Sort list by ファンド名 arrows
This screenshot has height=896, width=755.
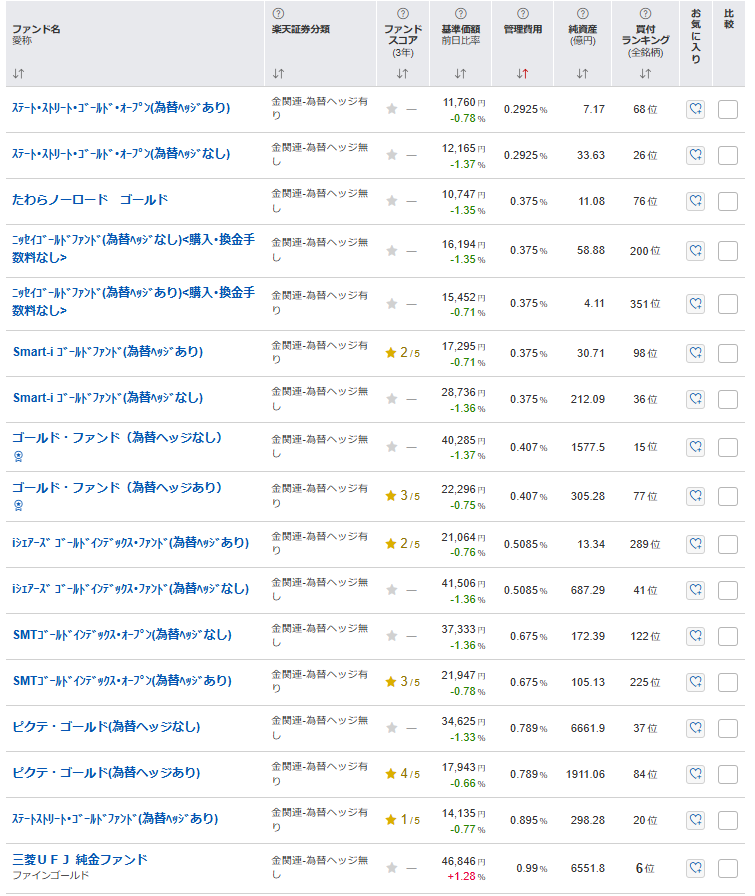(18, 74)
